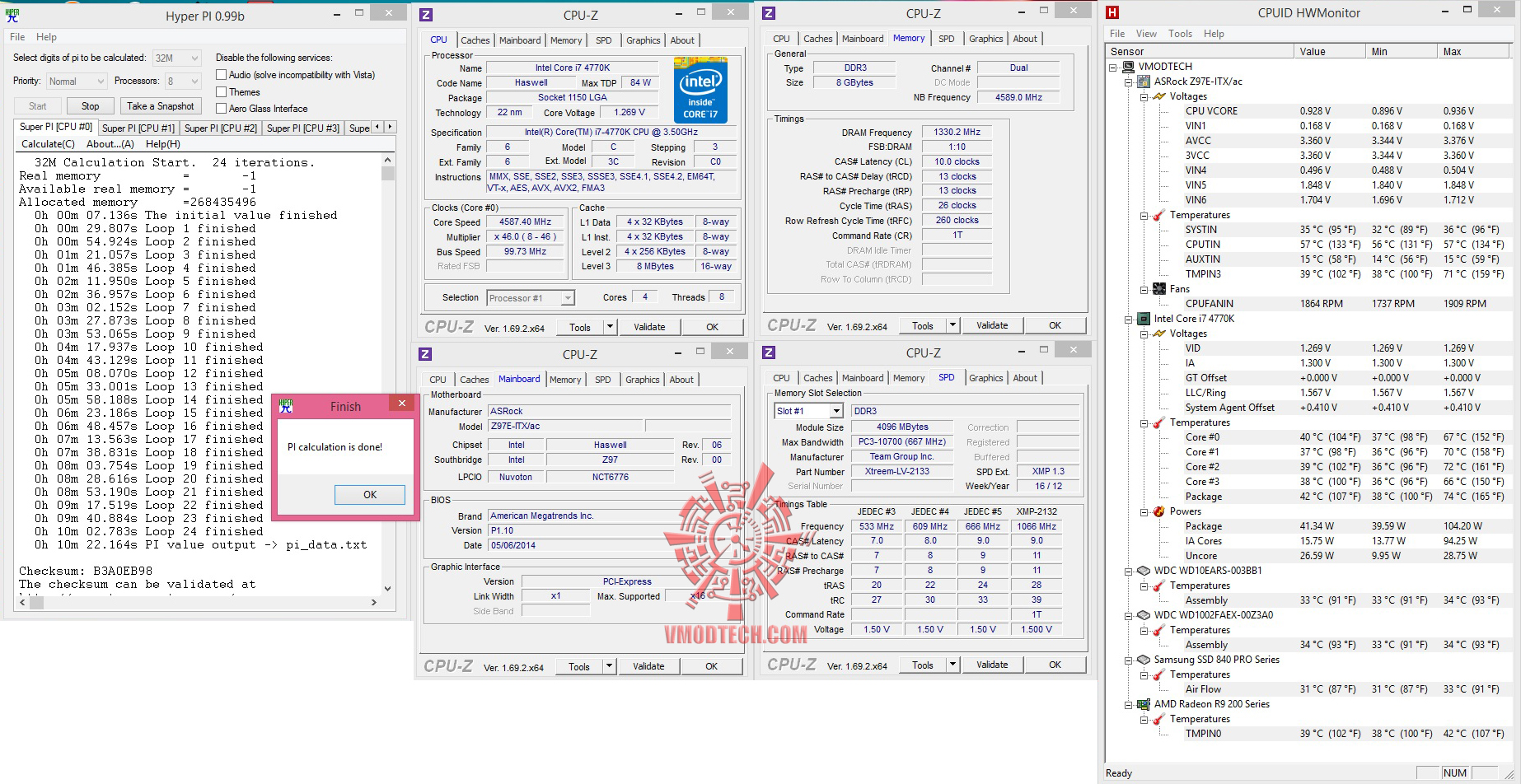The width and height of the screenshot is (1521, 784).
Task: Click the Temperatures icon under WDC WD10EARS-003BB1
Action: coord(1158,586)
